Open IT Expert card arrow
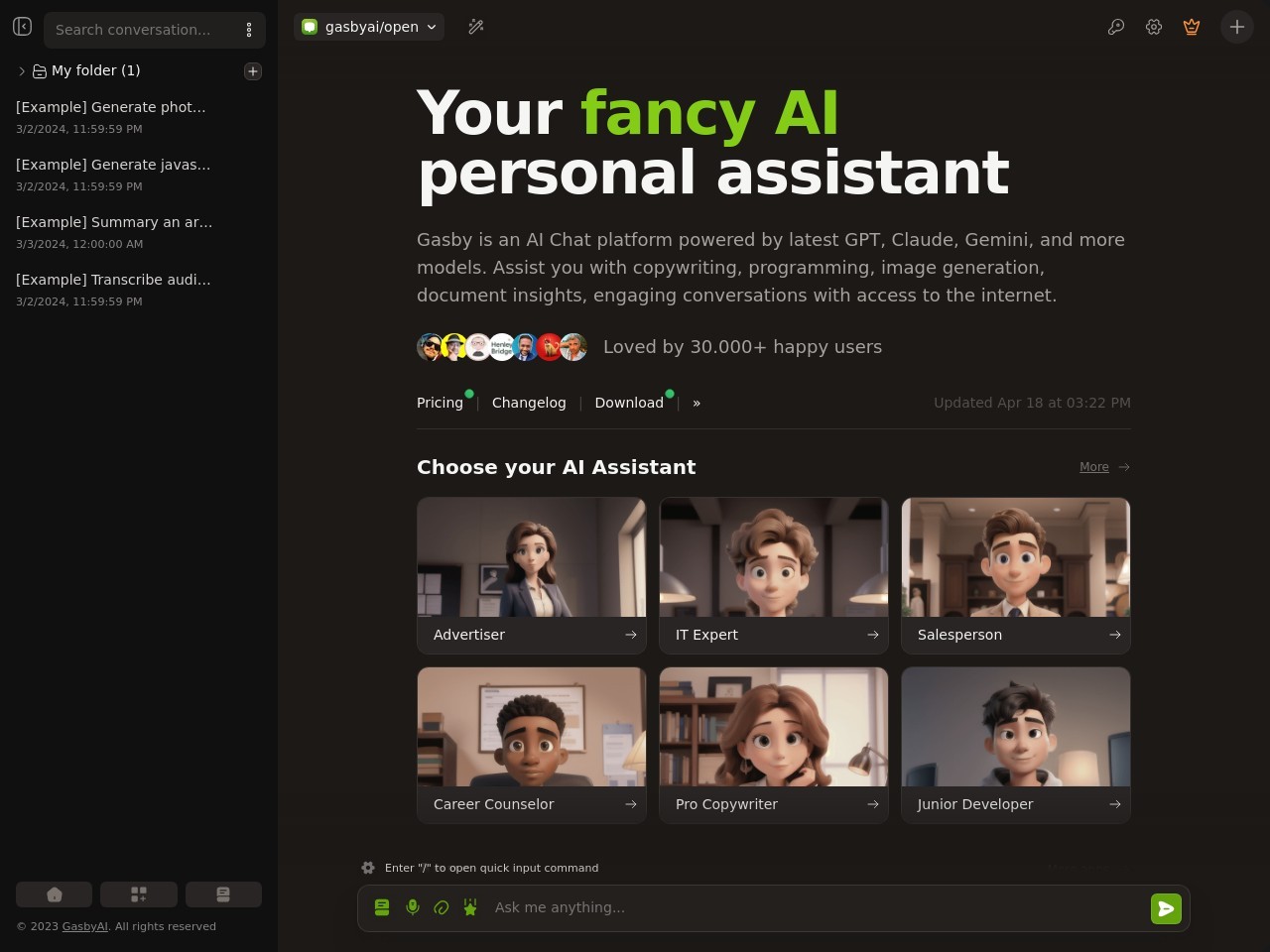 click(873, 635)
